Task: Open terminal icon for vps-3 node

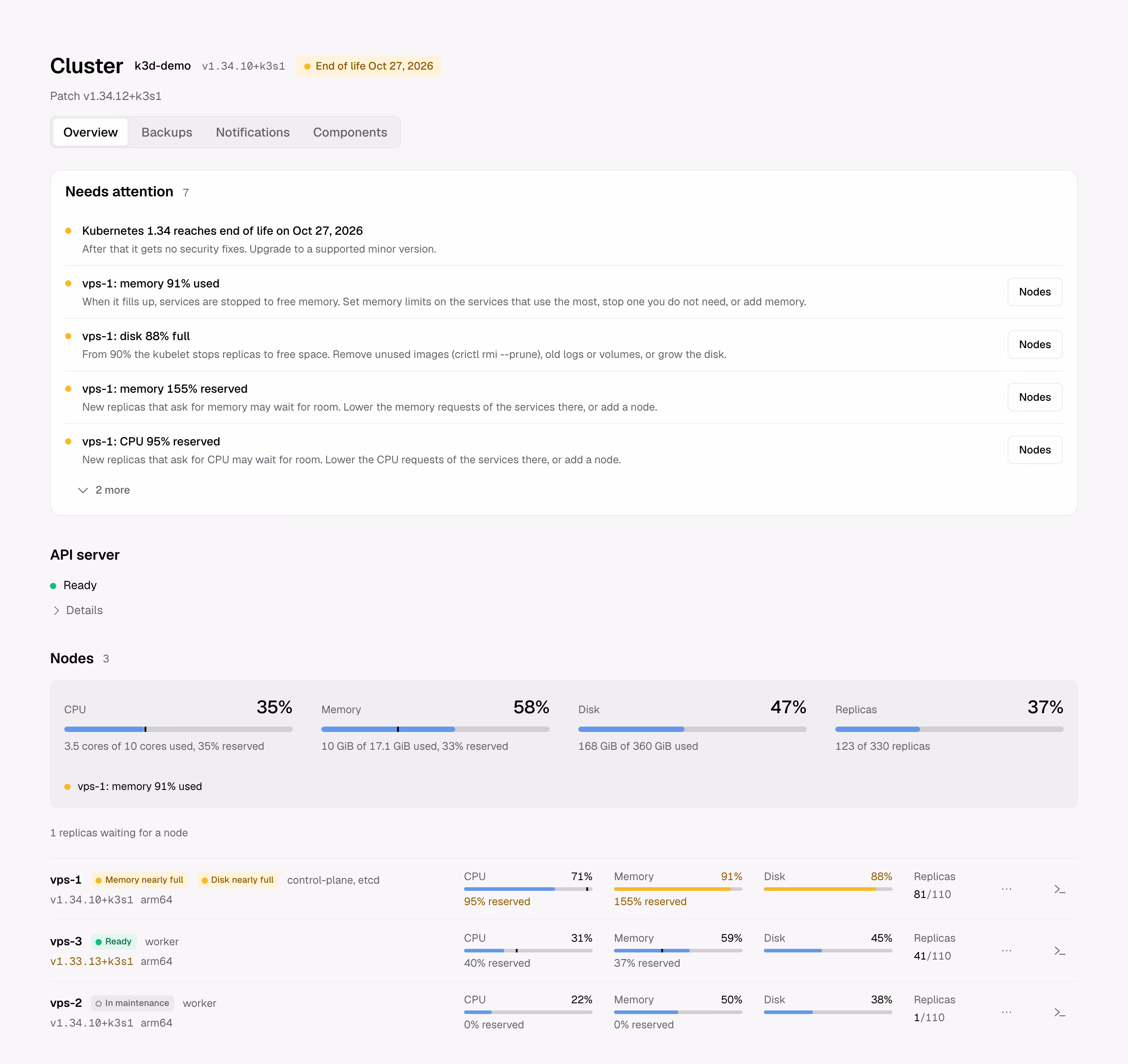Action: (1059, 951)
